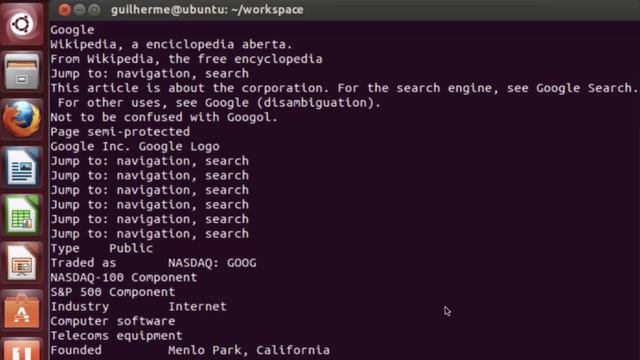This screenshot has width=640, height=360.
Task: Open the Ubuntu Dash home launcher
Action: click(22, 24)
